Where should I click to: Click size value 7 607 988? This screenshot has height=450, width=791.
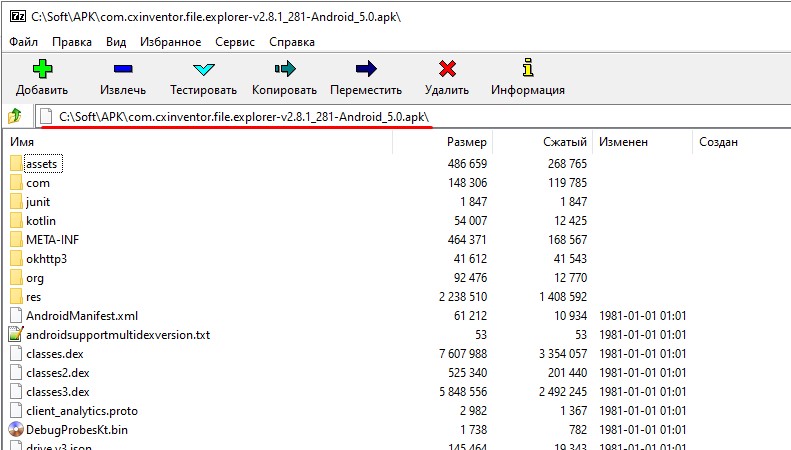coord(463,354)
